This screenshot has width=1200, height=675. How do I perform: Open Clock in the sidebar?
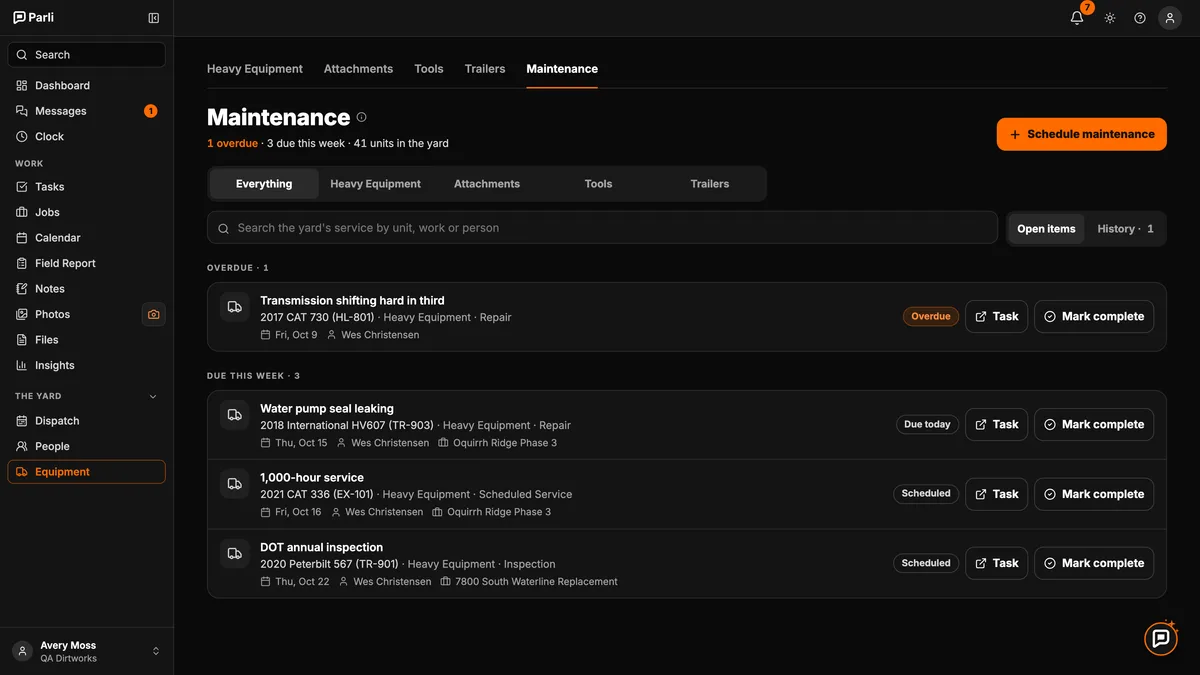pos(87,137)
